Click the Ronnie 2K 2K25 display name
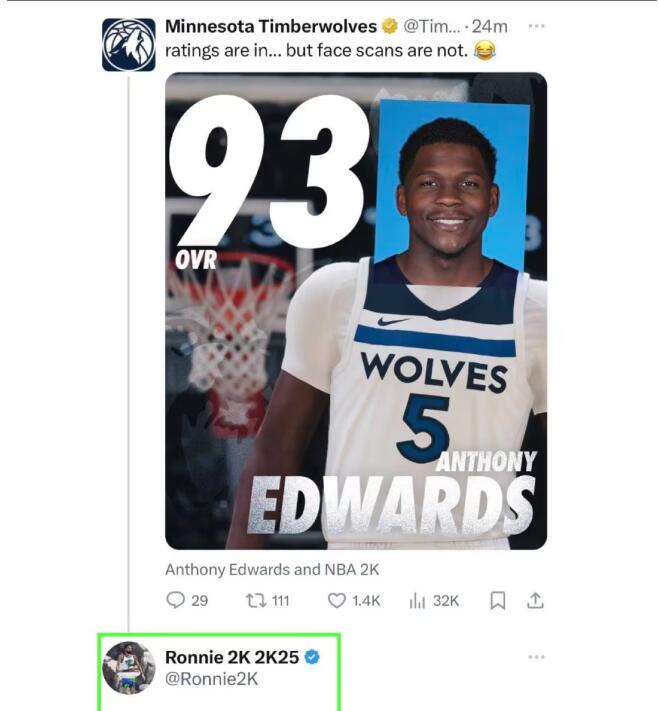Screen dimensions: 659x711 point(232,657)
